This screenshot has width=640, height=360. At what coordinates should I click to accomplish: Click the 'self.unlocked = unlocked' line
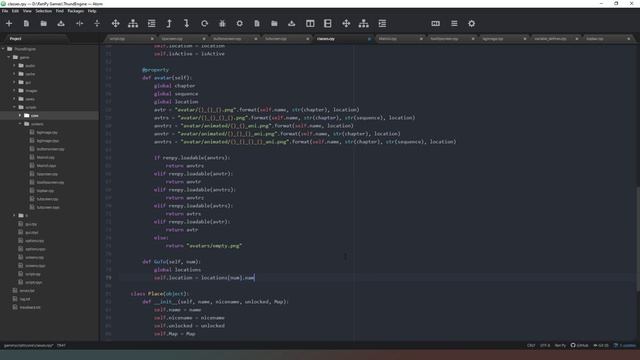point(189,326)
